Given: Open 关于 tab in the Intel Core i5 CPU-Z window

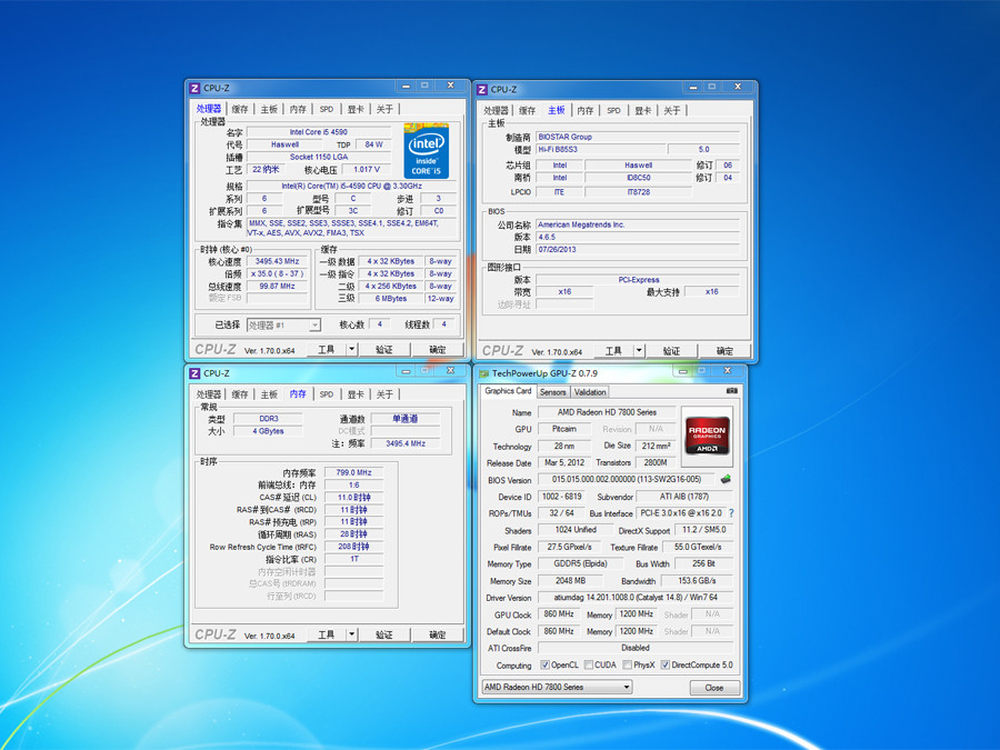Looking at the screenshot, I should tap(385, 109).
